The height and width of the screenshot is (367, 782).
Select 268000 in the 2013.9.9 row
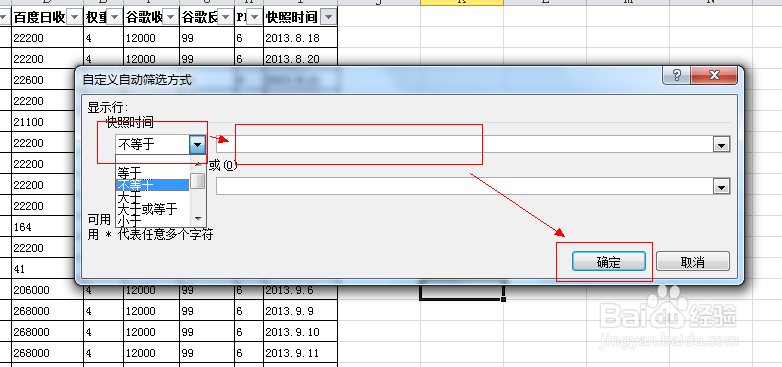tap(47, 311)
